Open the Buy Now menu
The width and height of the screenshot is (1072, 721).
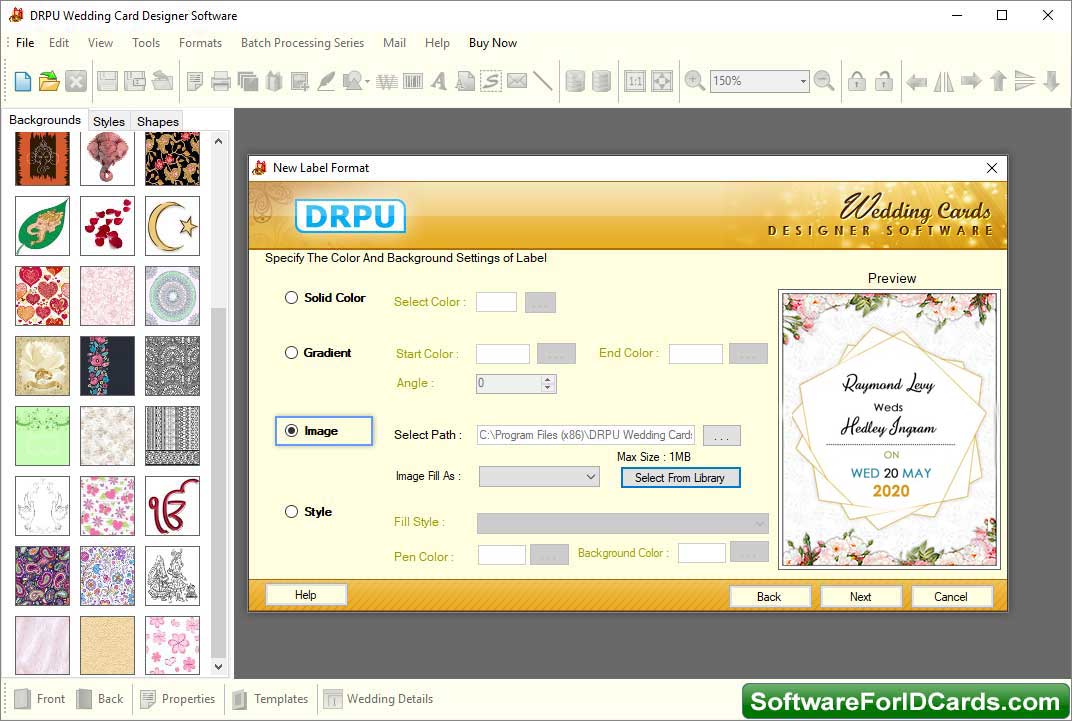(492, 42)
